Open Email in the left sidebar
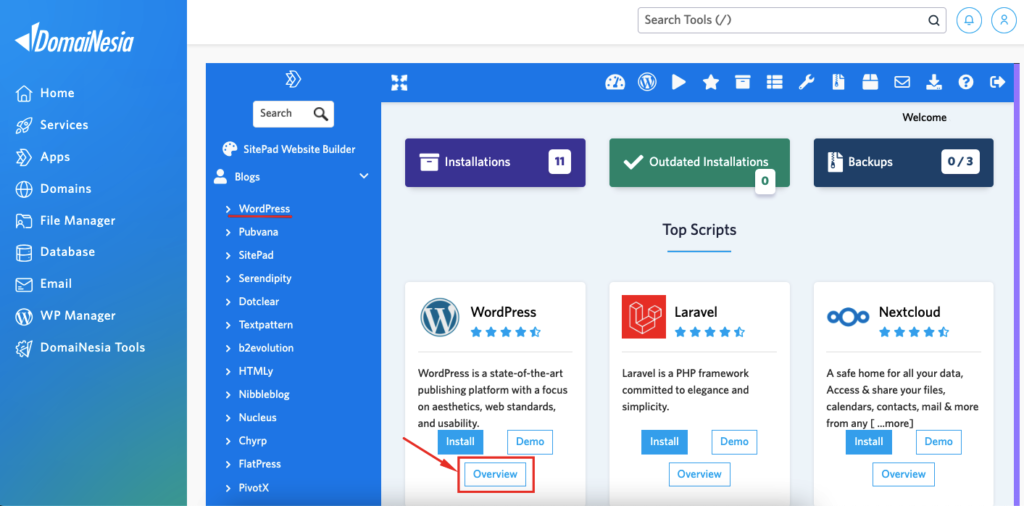 [x=43, y=284]
